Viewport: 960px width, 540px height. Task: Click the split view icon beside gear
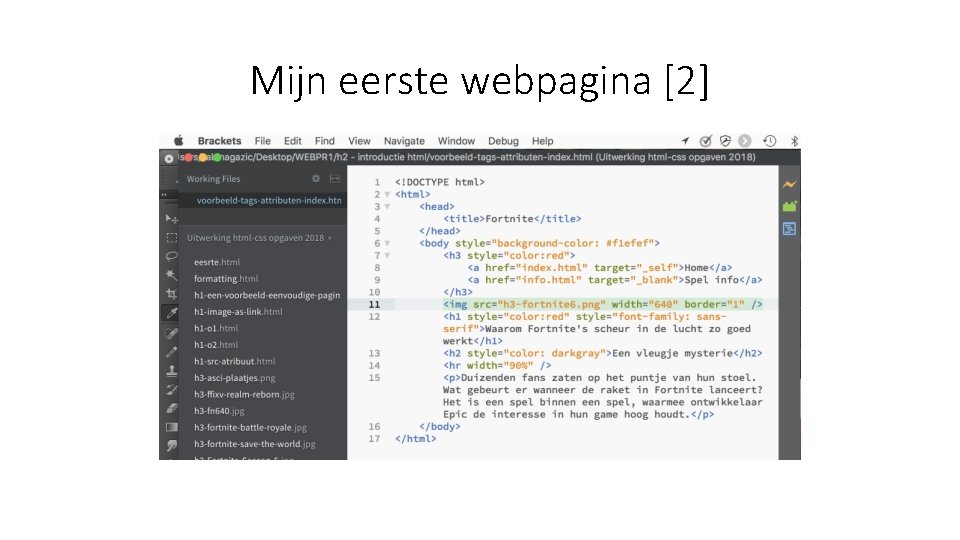point(334,179)
